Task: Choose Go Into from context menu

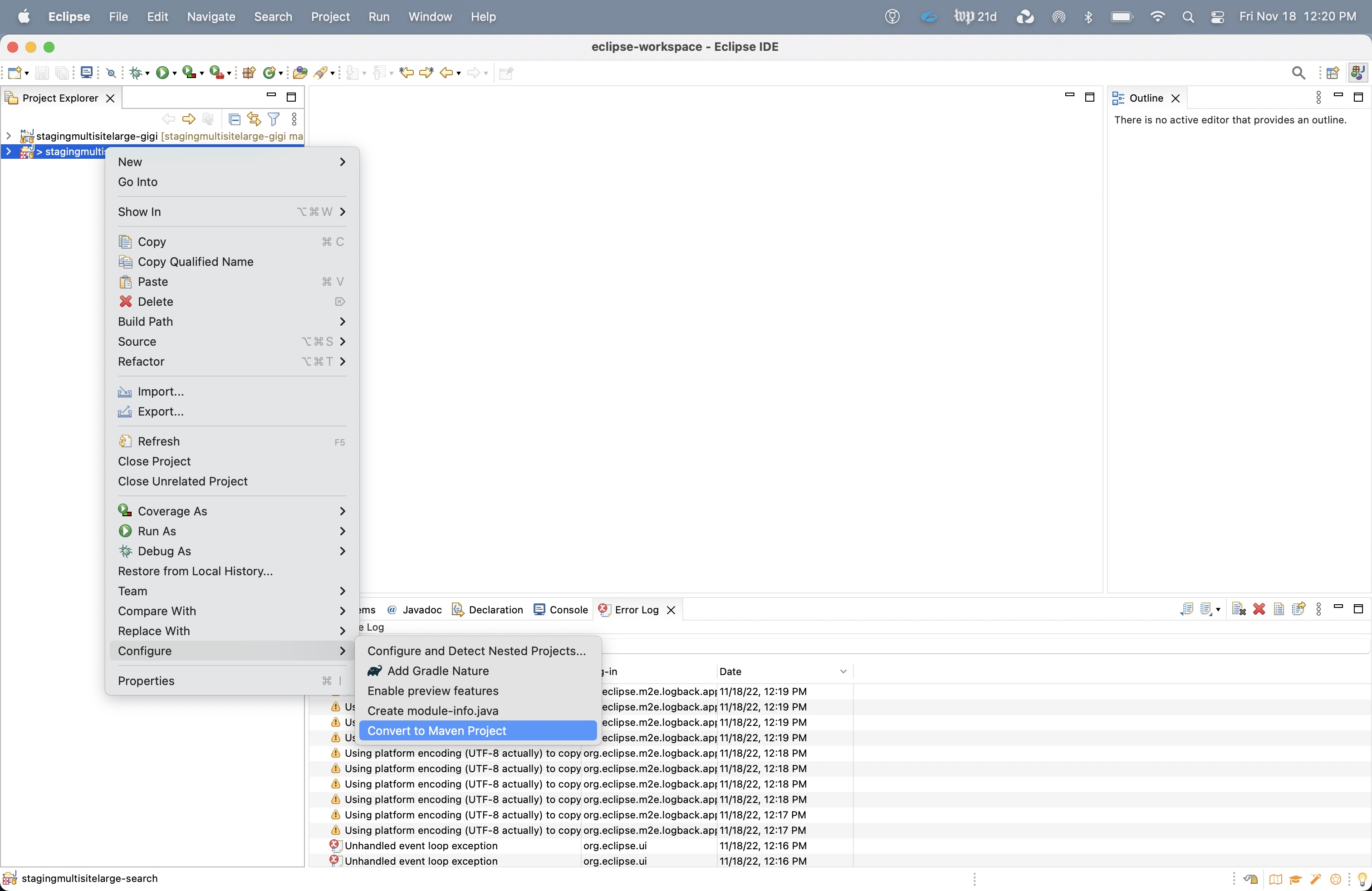Action: coord(232,182)
